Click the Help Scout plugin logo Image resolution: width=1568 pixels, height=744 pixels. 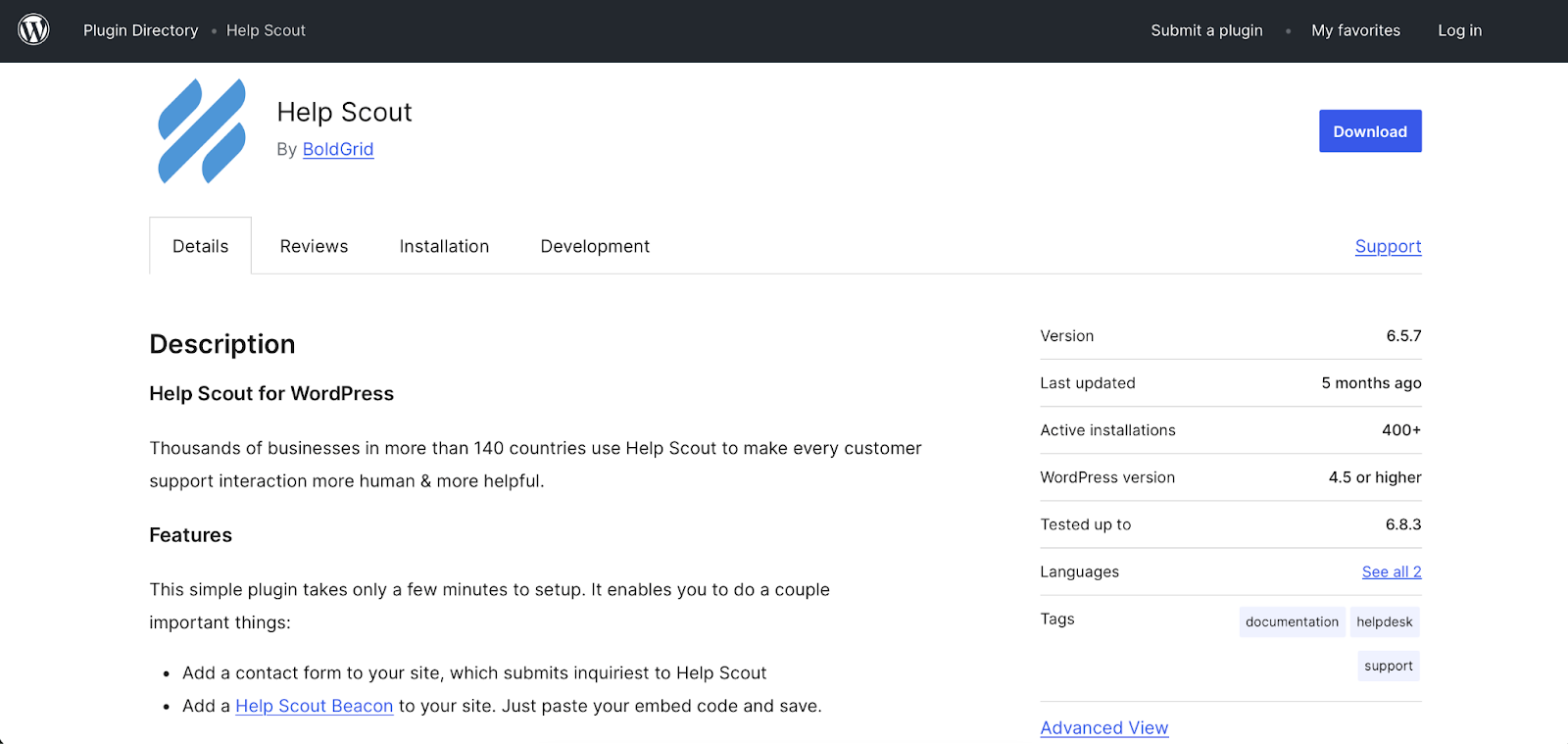point(202,131)
